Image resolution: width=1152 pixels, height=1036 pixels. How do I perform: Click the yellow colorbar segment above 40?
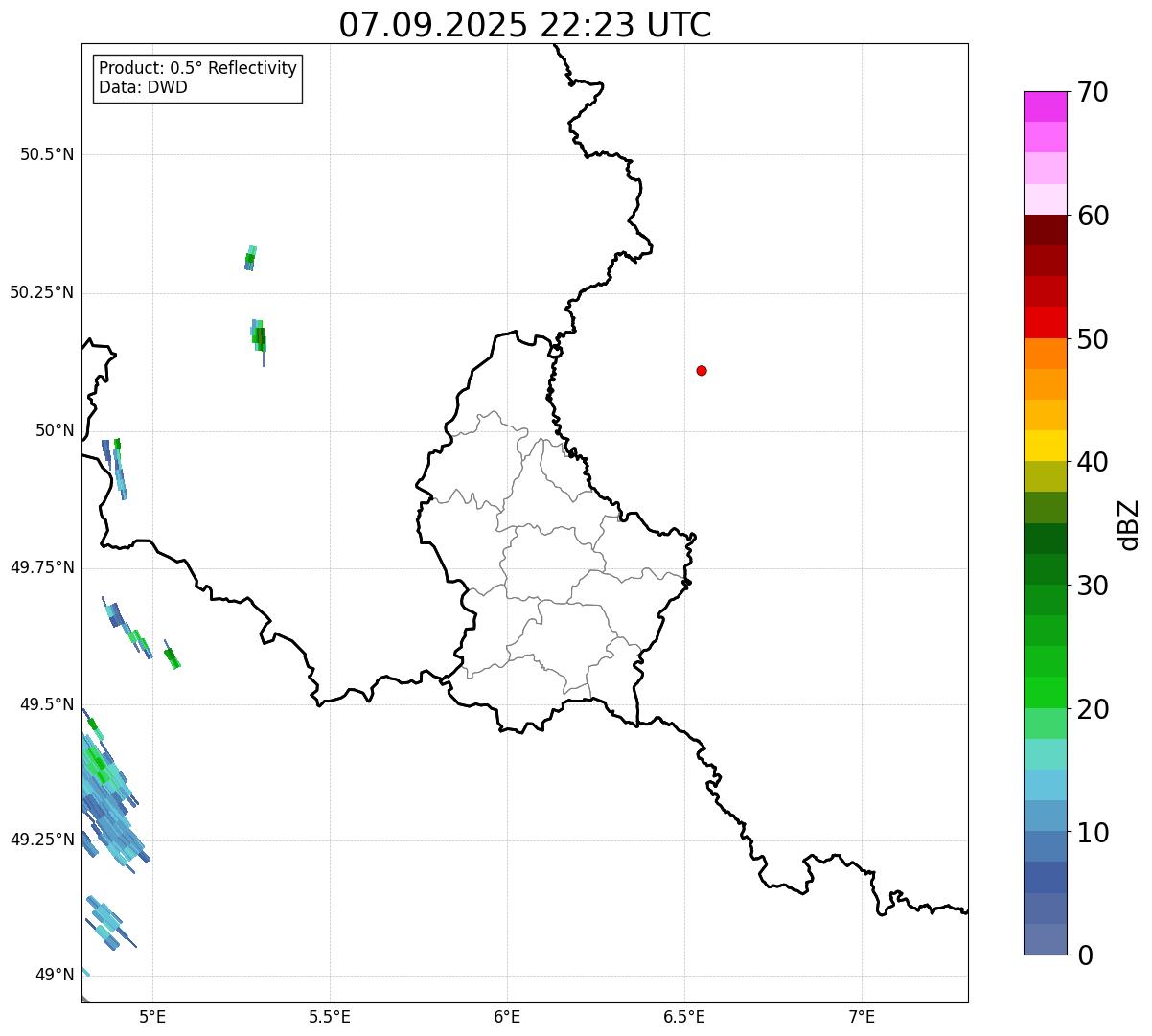coord(1045,446)
